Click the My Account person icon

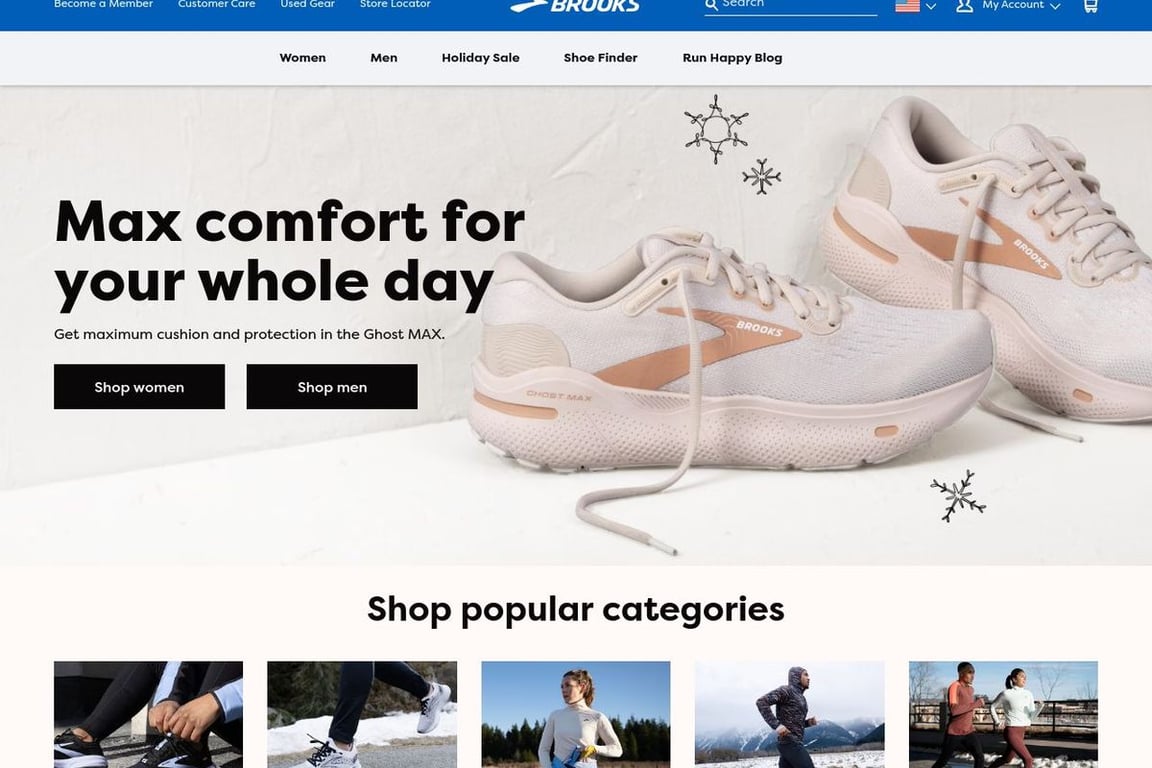click(x=965, y=5)
